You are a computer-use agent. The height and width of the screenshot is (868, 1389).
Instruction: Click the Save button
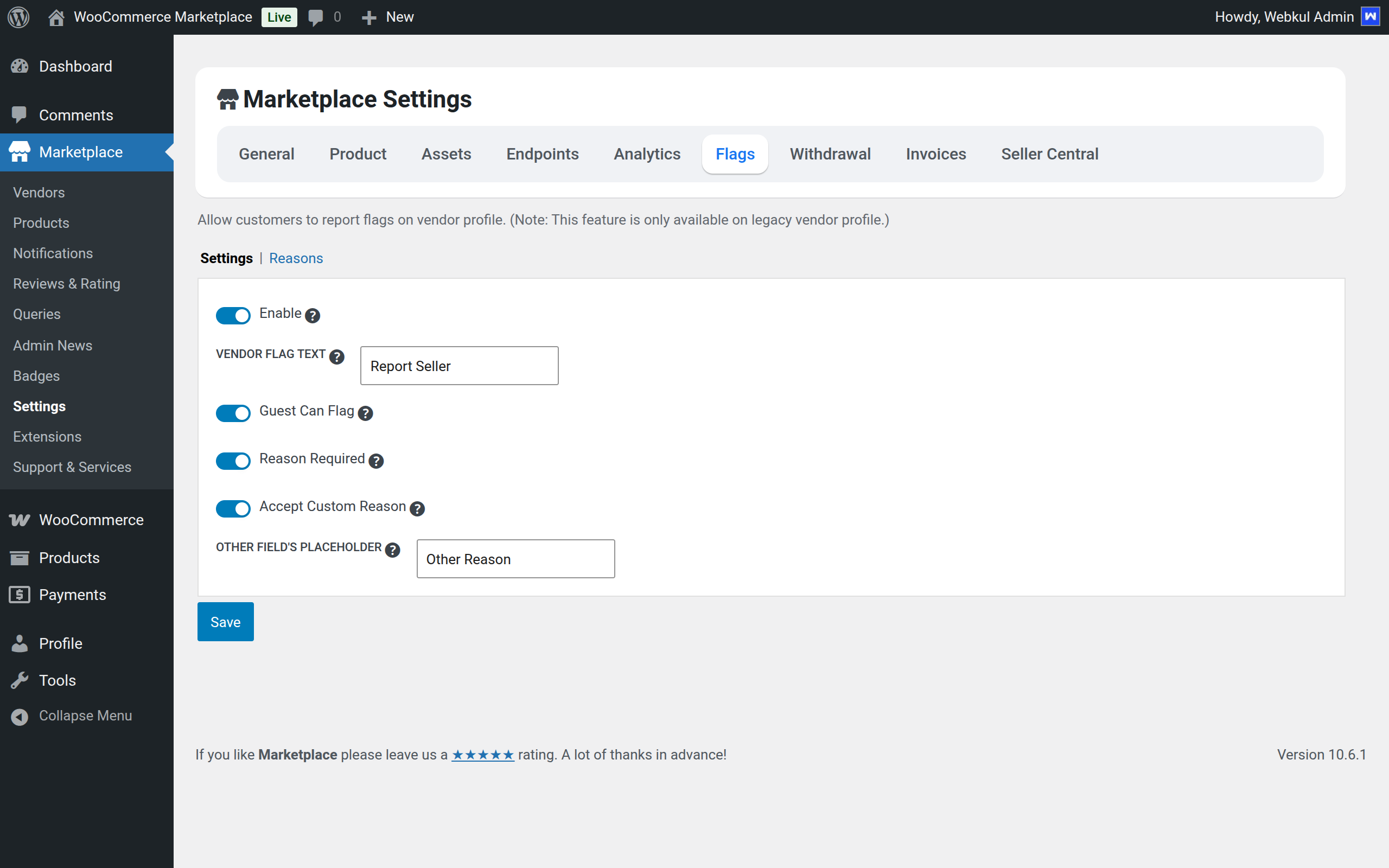pyautogui.click(x=225, y=622)
